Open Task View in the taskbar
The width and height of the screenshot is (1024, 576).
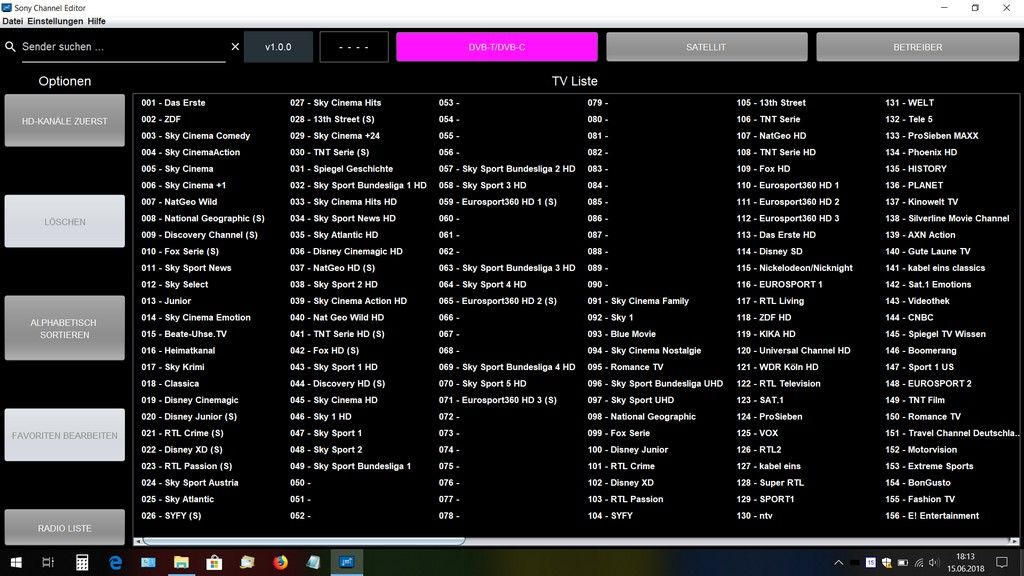pos(48,562)
